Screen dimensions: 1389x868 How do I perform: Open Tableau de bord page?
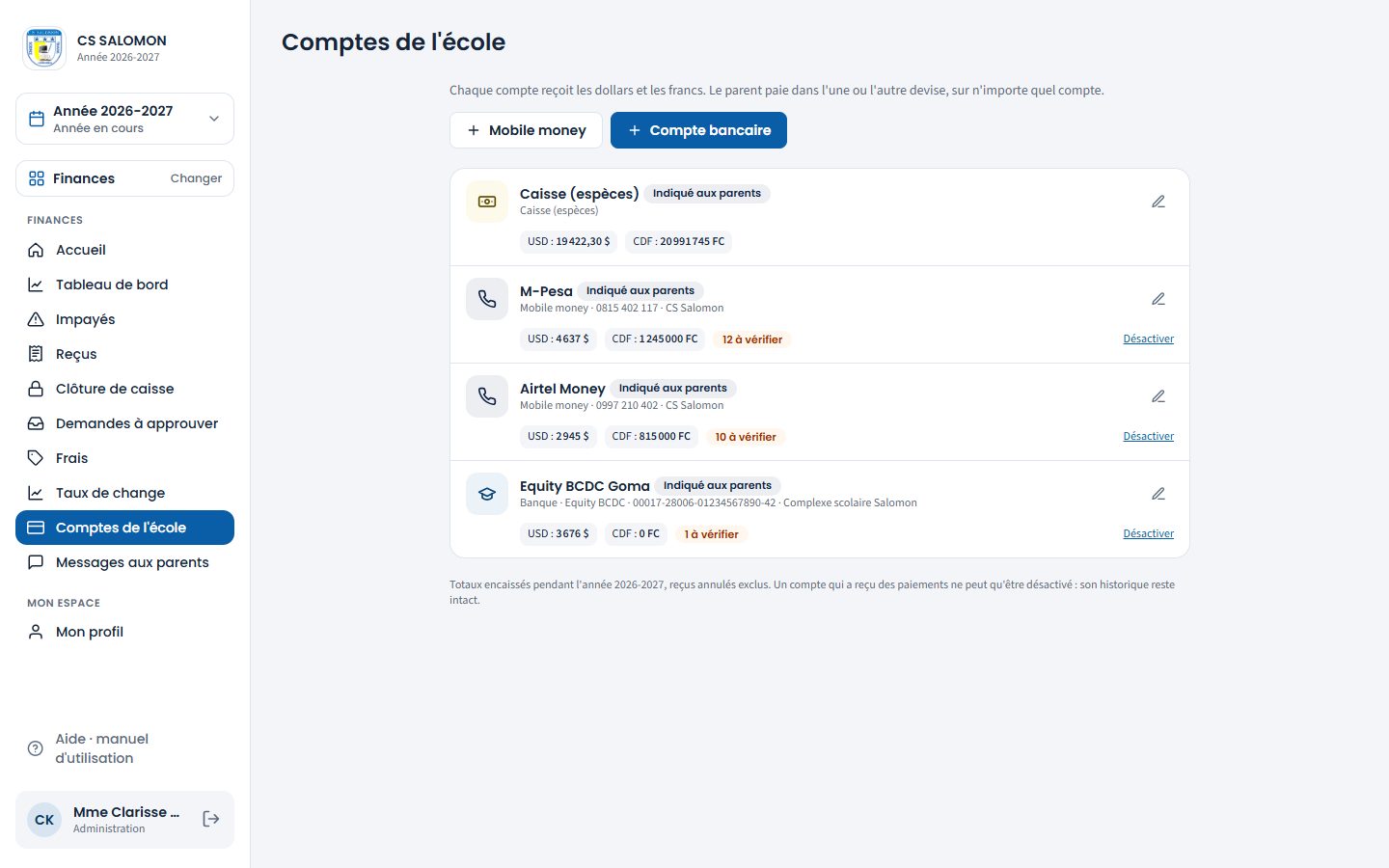pos(124,285)
